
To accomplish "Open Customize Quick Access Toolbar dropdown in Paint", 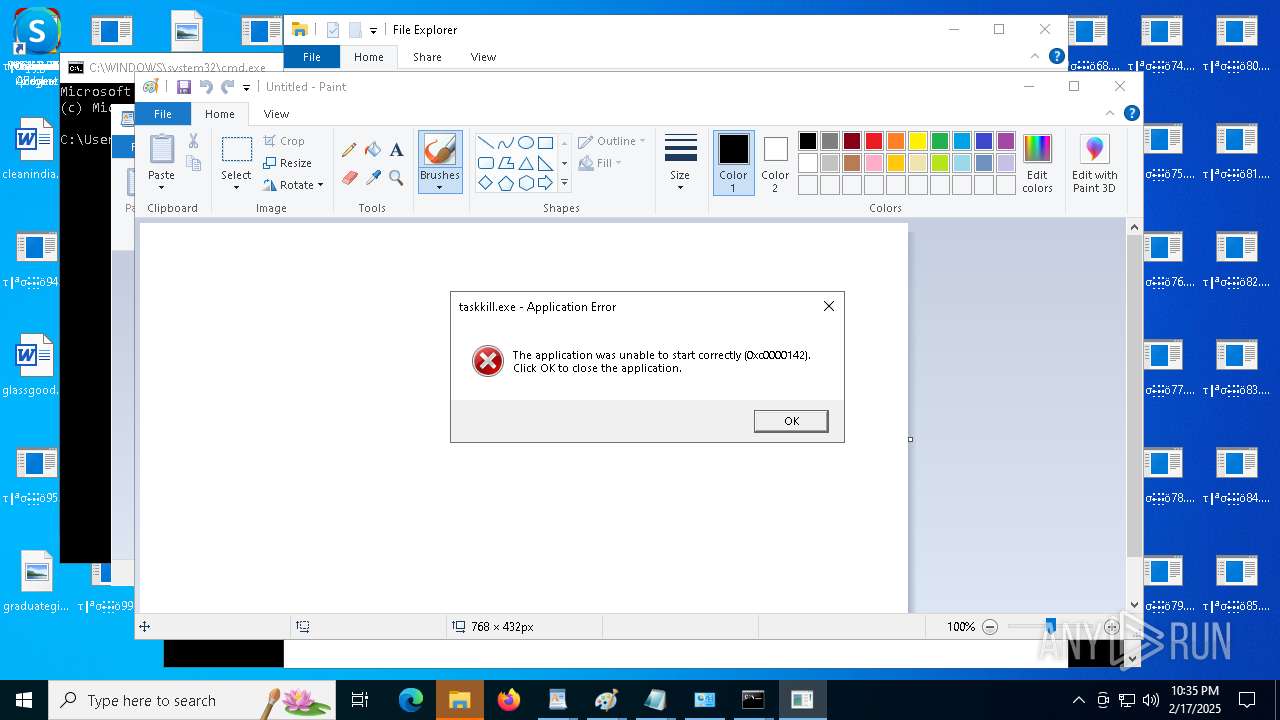I will (246, 88).
